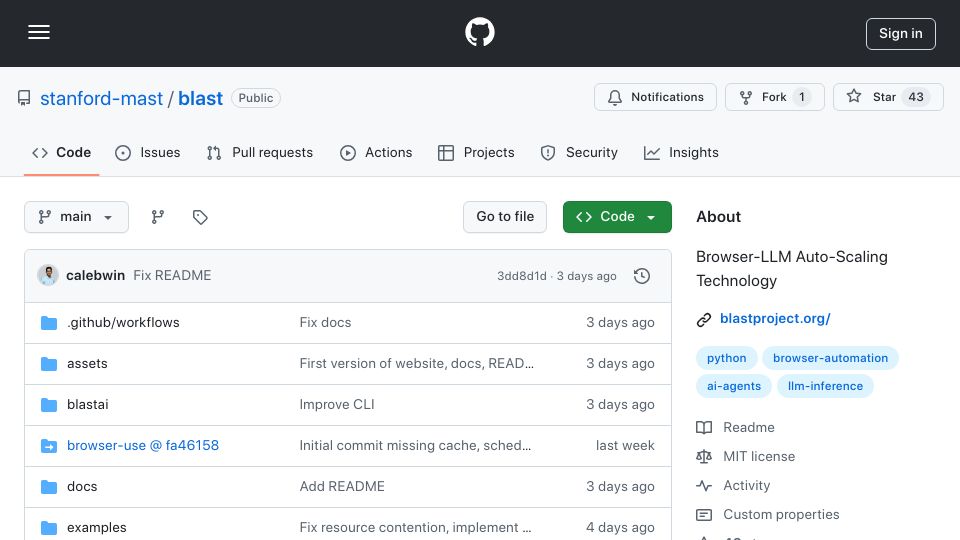Click the repository icon before stanford-mast
The height and width of the screenshot is (540, 960).
24,98
